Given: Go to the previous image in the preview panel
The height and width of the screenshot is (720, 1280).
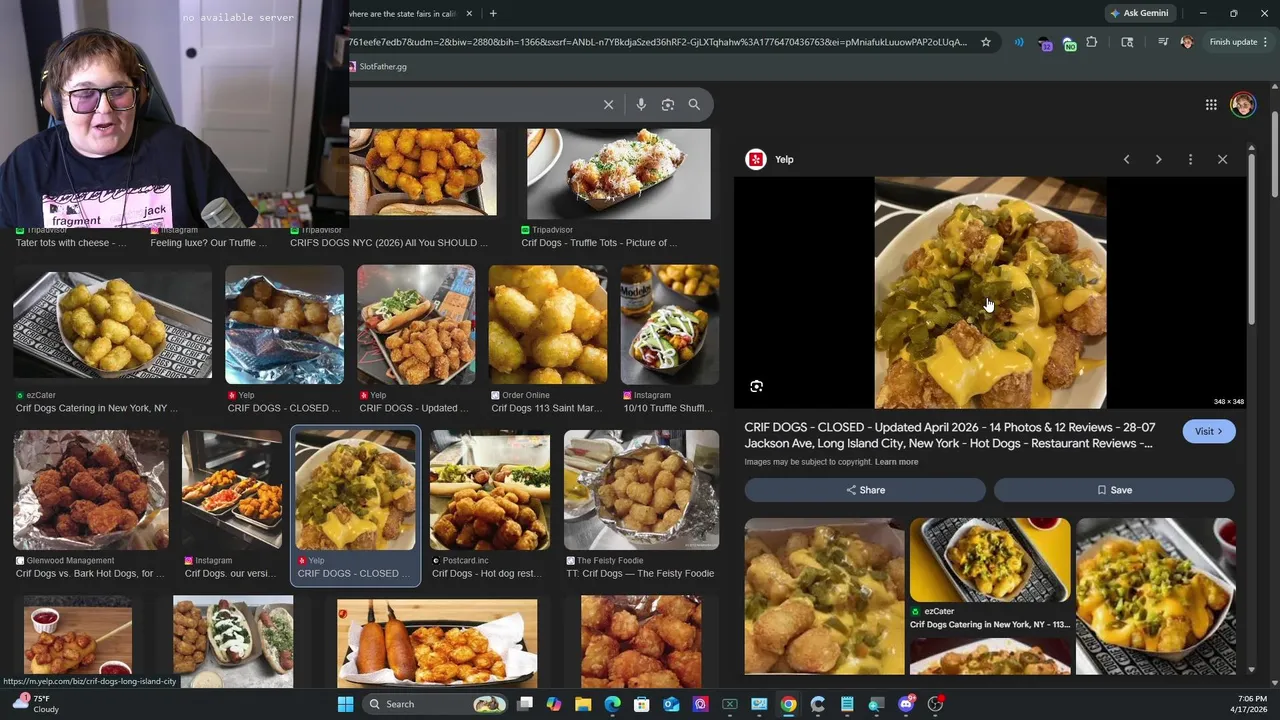Looking at the screenshot, I should (x=1127, y=159).
